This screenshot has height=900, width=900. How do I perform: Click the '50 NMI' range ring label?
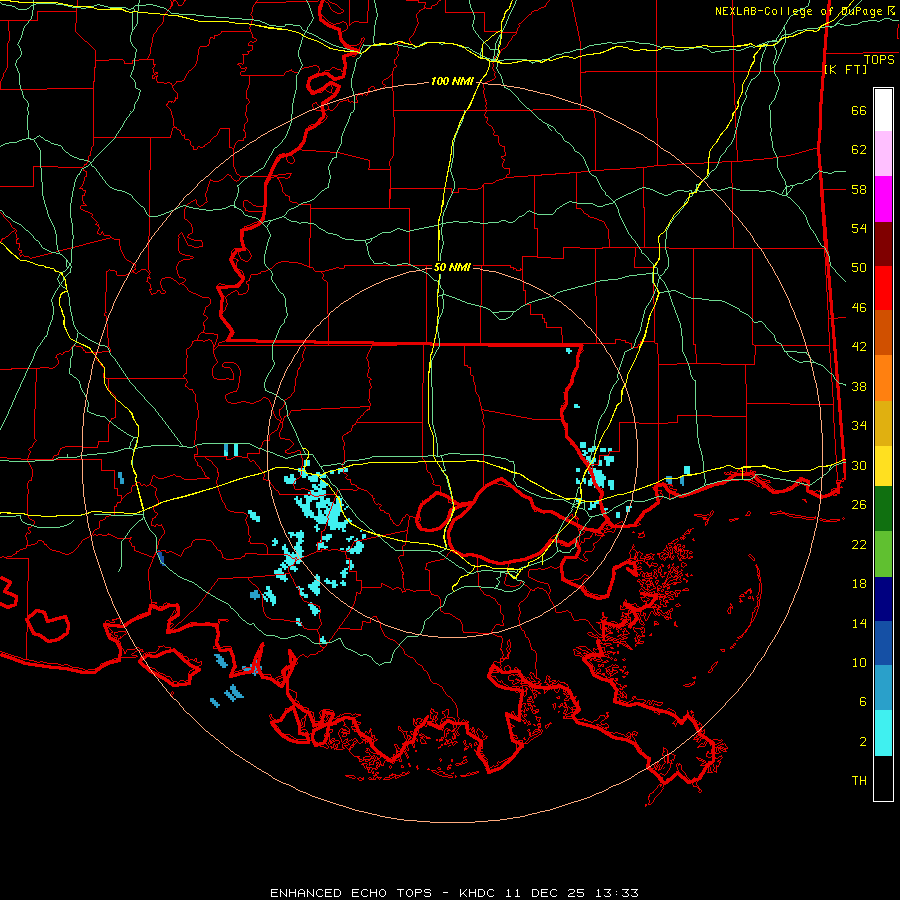tap(452, 267)
